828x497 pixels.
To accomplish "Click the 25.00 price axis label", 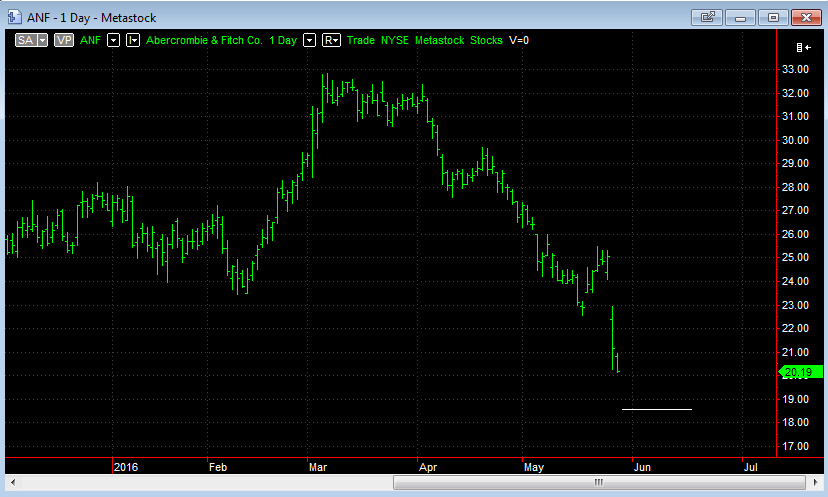I will [x=795, y=257].
